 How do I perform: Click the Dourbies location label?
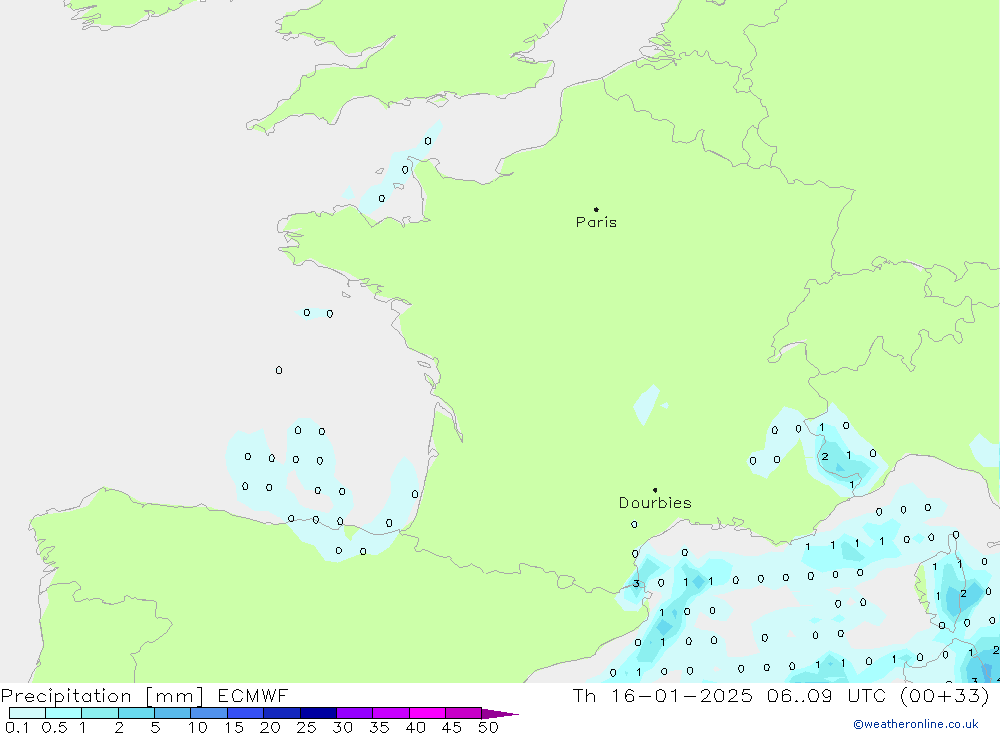655,503
